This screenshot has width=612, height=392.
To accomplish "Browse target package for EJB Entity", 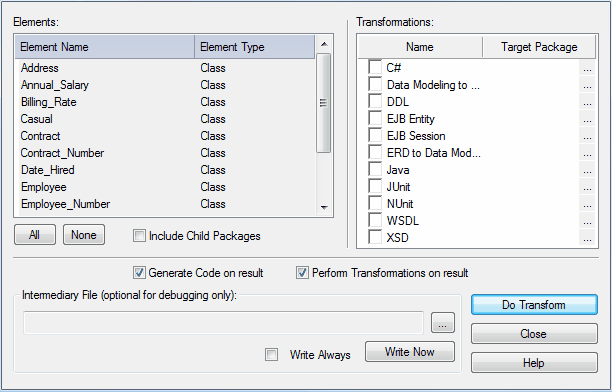I will (587, 119).
